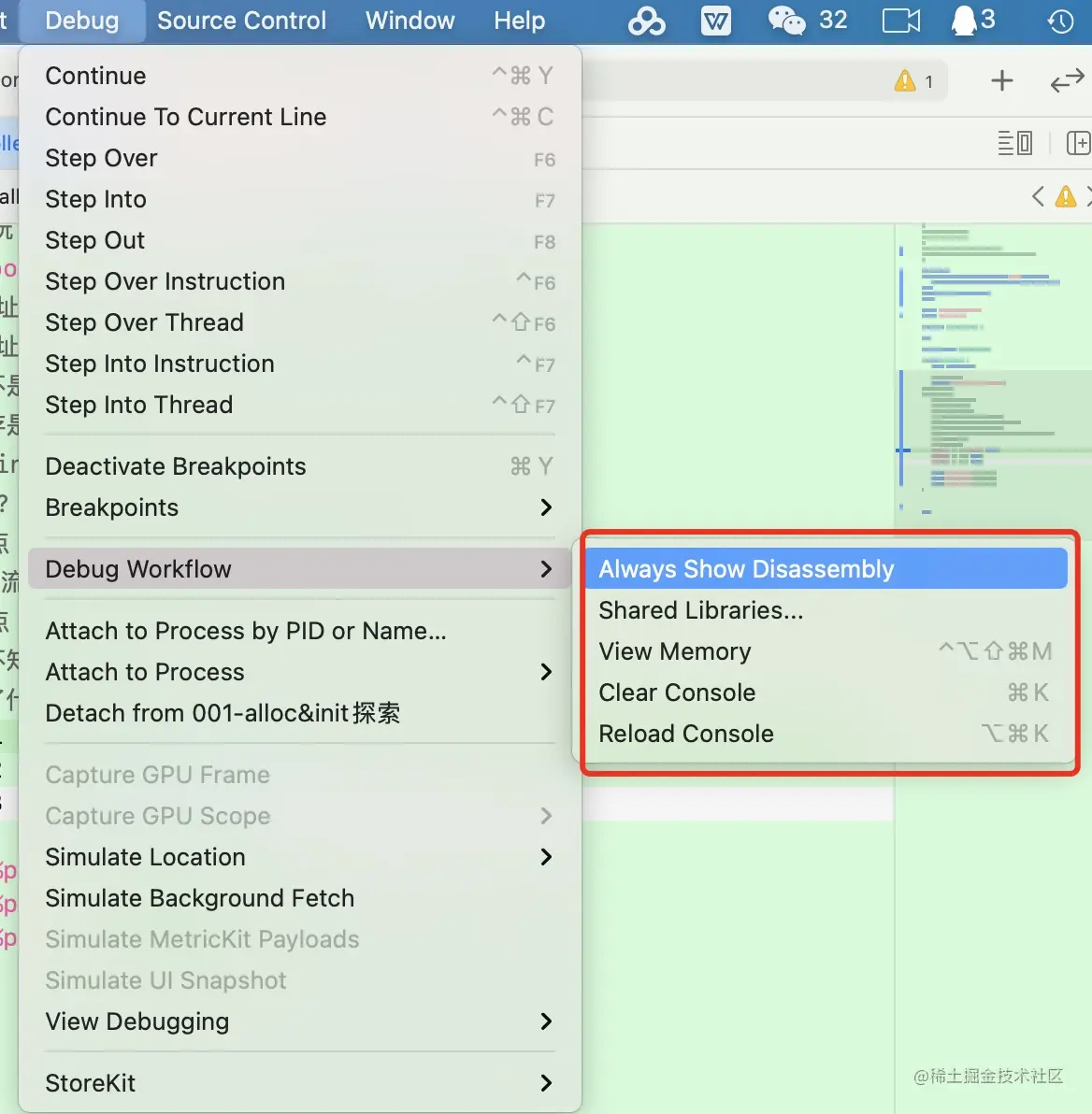Expand the Debug Workflow submenu
This screenshot has width=1092, height=1114.
299,569
